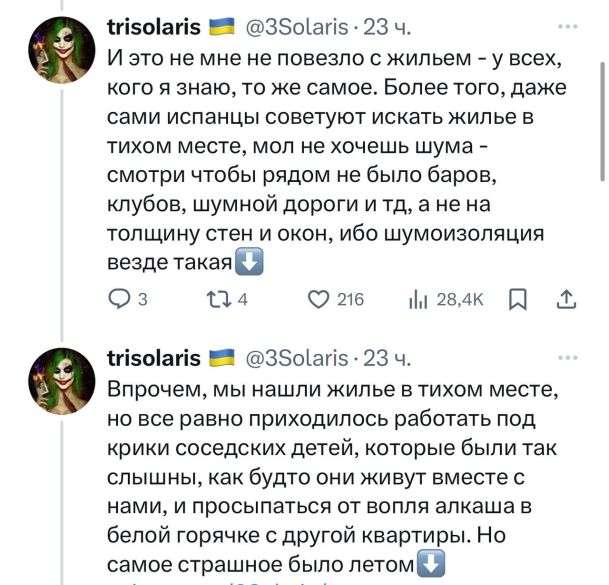Click the down-arrow emoji after "везде такая"
Image resolution: width=609 pixels, height=585 pixels.
click(x=249, y=263)
